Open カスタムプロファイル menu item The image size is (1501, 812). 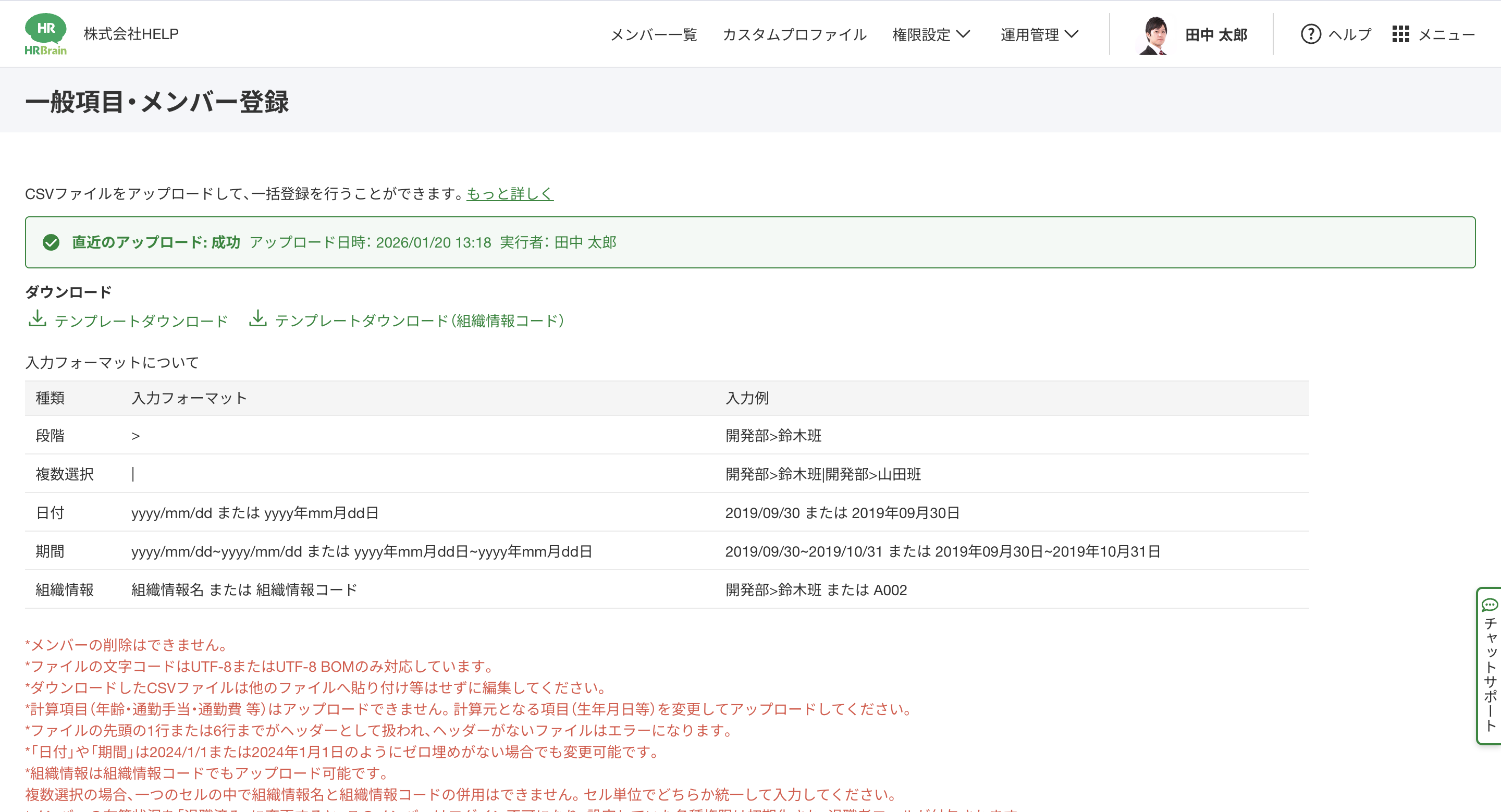tap(794, 35)
